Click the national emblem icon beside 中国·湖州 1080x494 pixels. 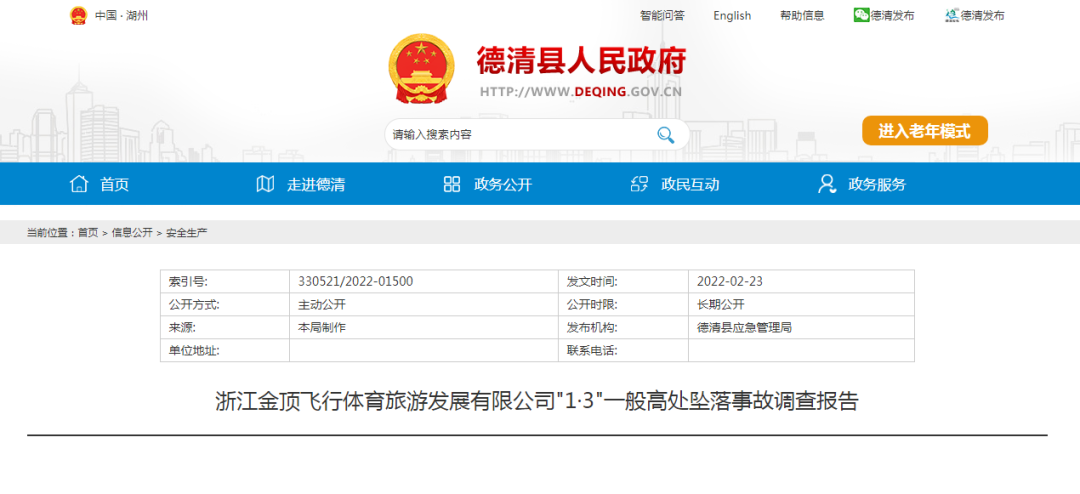click(x=79, y=15)
